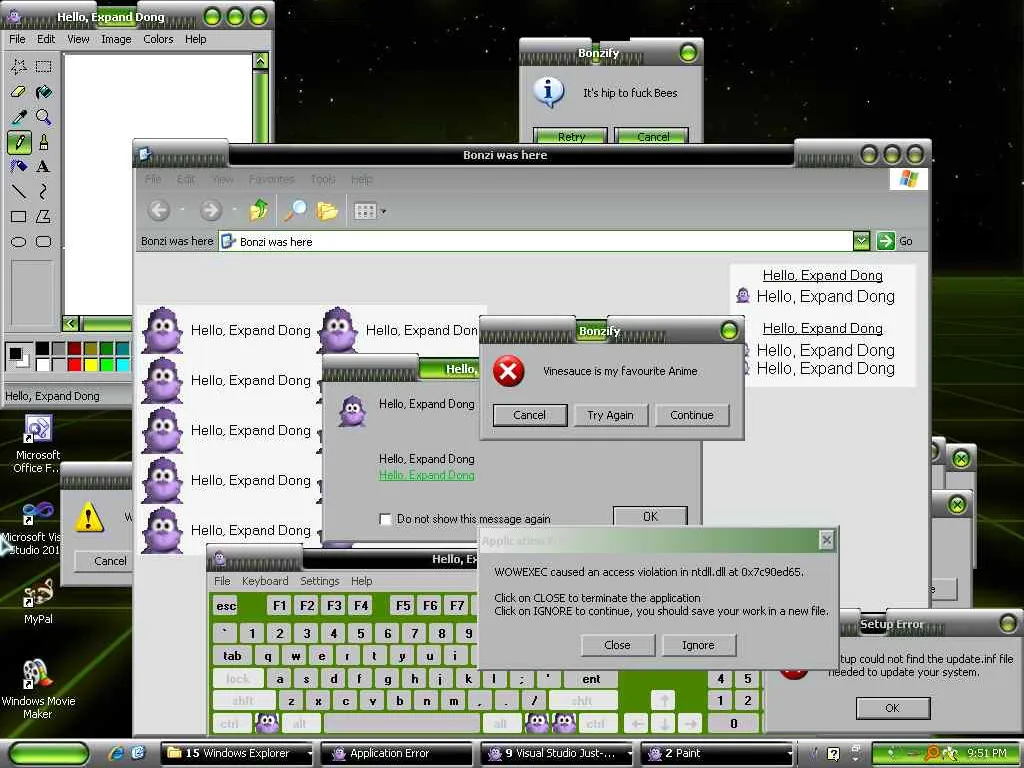Click the esc key on On-Screen Keyboard

pos(227,606)
